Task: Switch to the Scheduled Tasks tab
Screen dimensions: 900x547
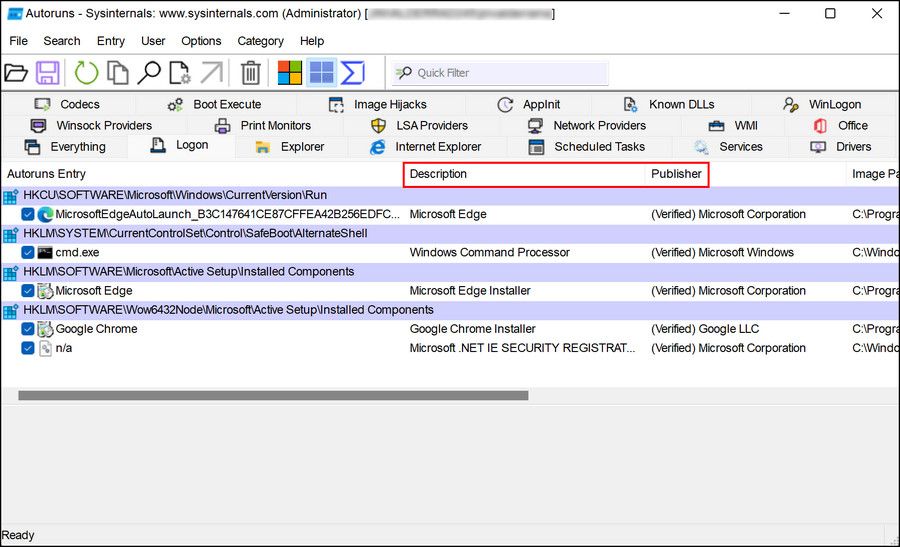Action: click(x=587, y=146)
